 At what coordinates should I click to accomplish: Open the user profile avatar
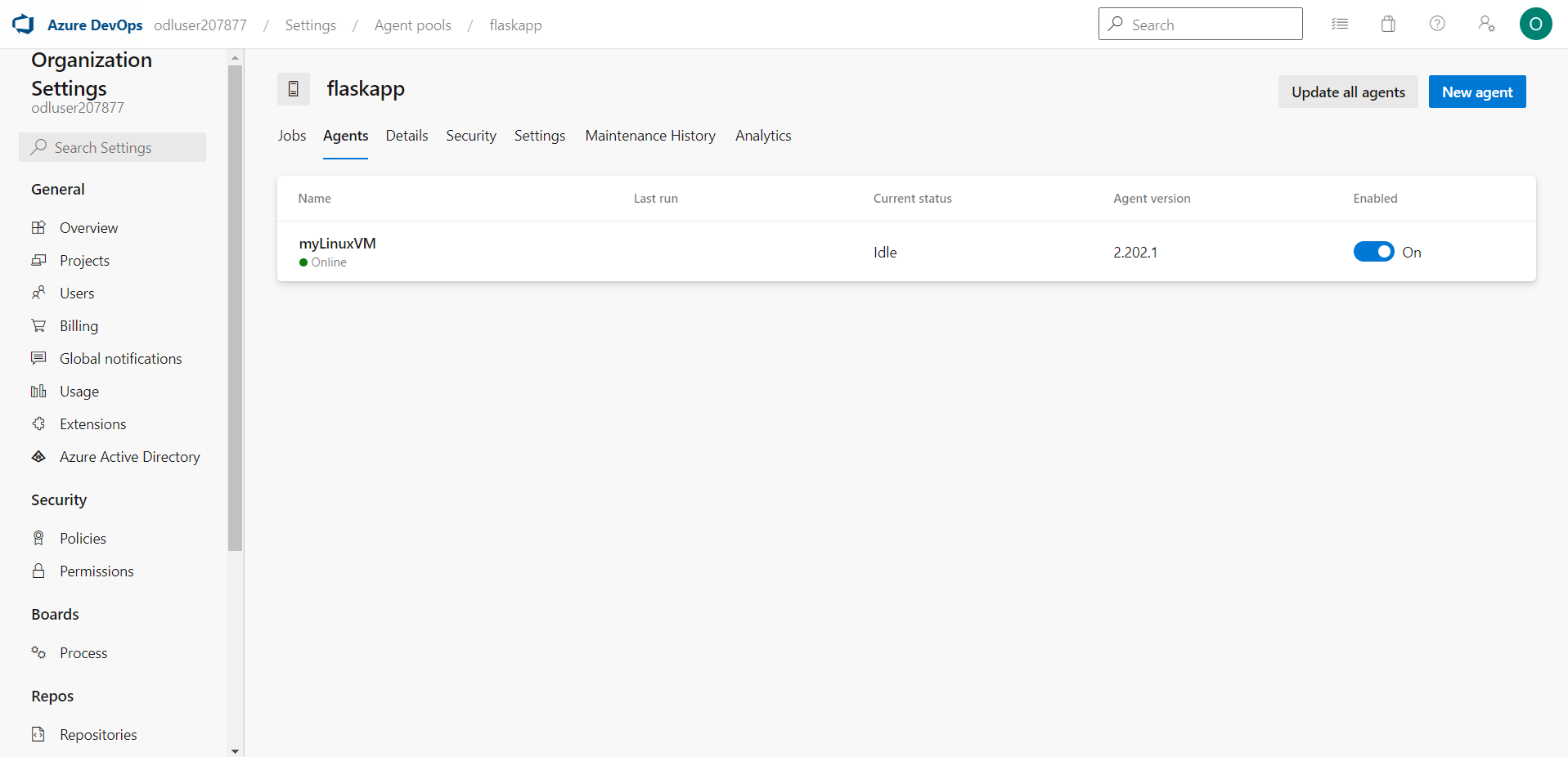pos(1536,24)
